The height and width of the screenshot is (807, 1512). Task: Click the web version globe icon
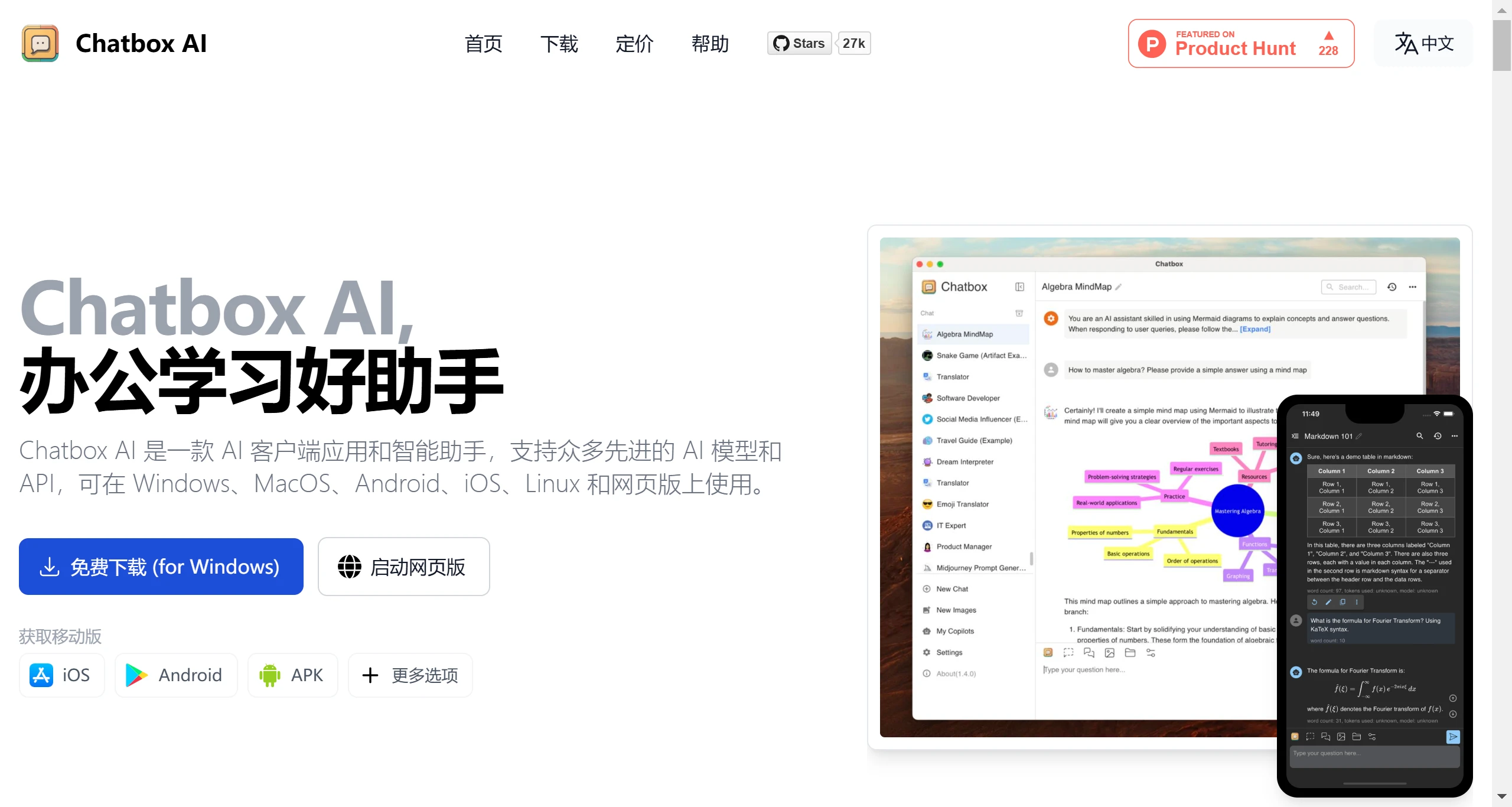pos(349,567)
